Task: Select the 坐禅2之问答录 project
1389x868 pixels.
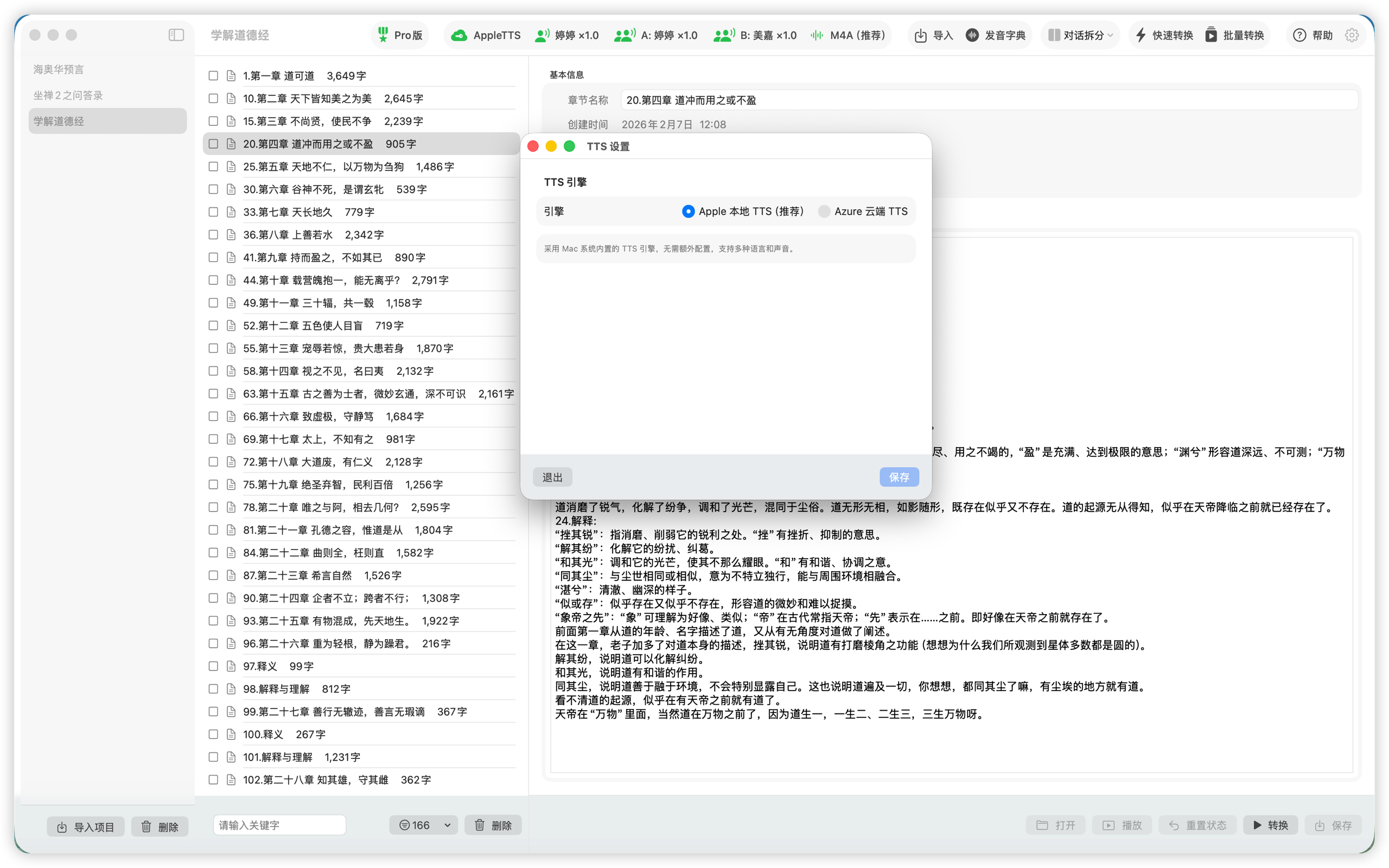Action: pos(107,95)
